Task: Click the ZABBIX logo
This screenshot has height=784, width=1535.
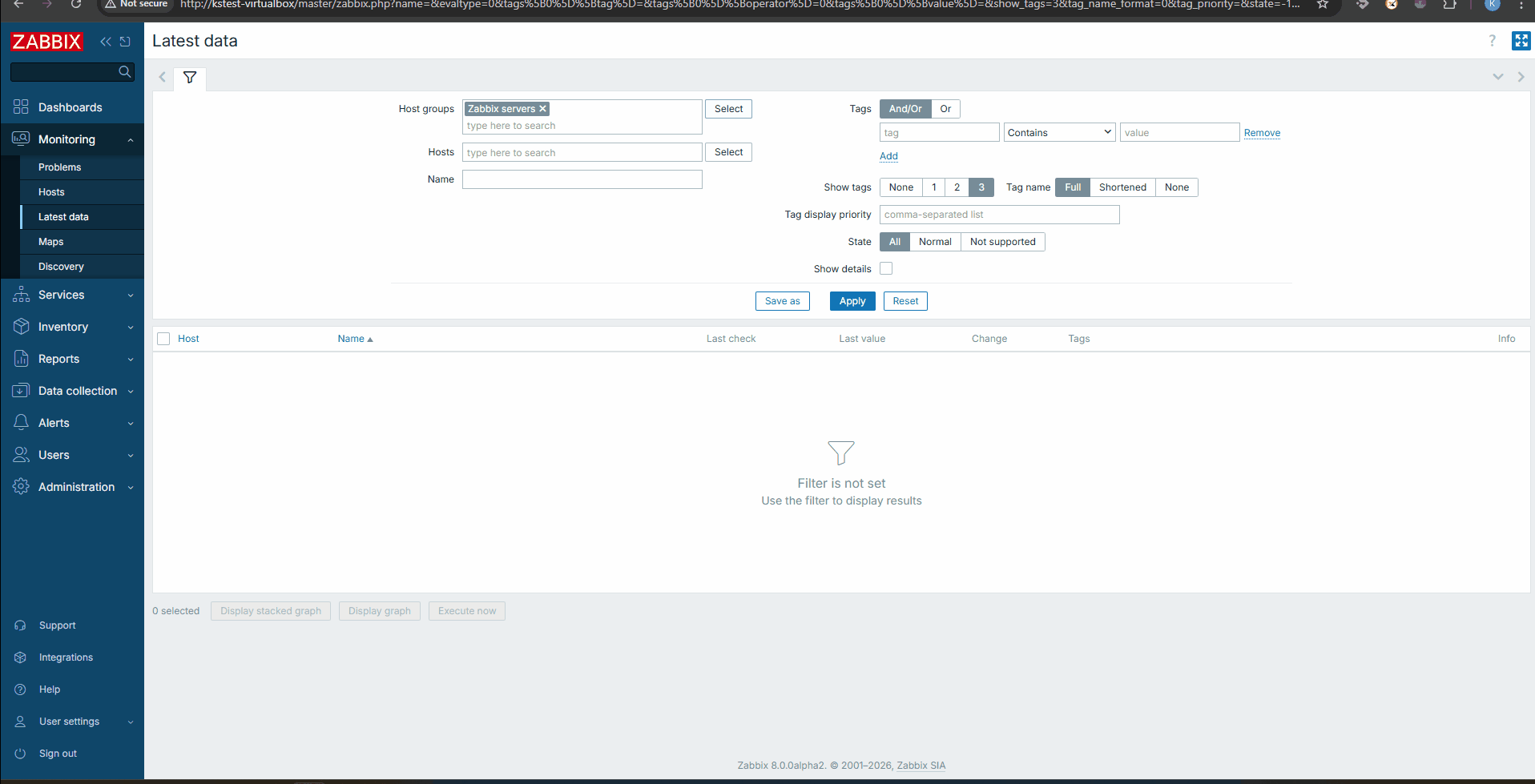Action: click(47, 42)
